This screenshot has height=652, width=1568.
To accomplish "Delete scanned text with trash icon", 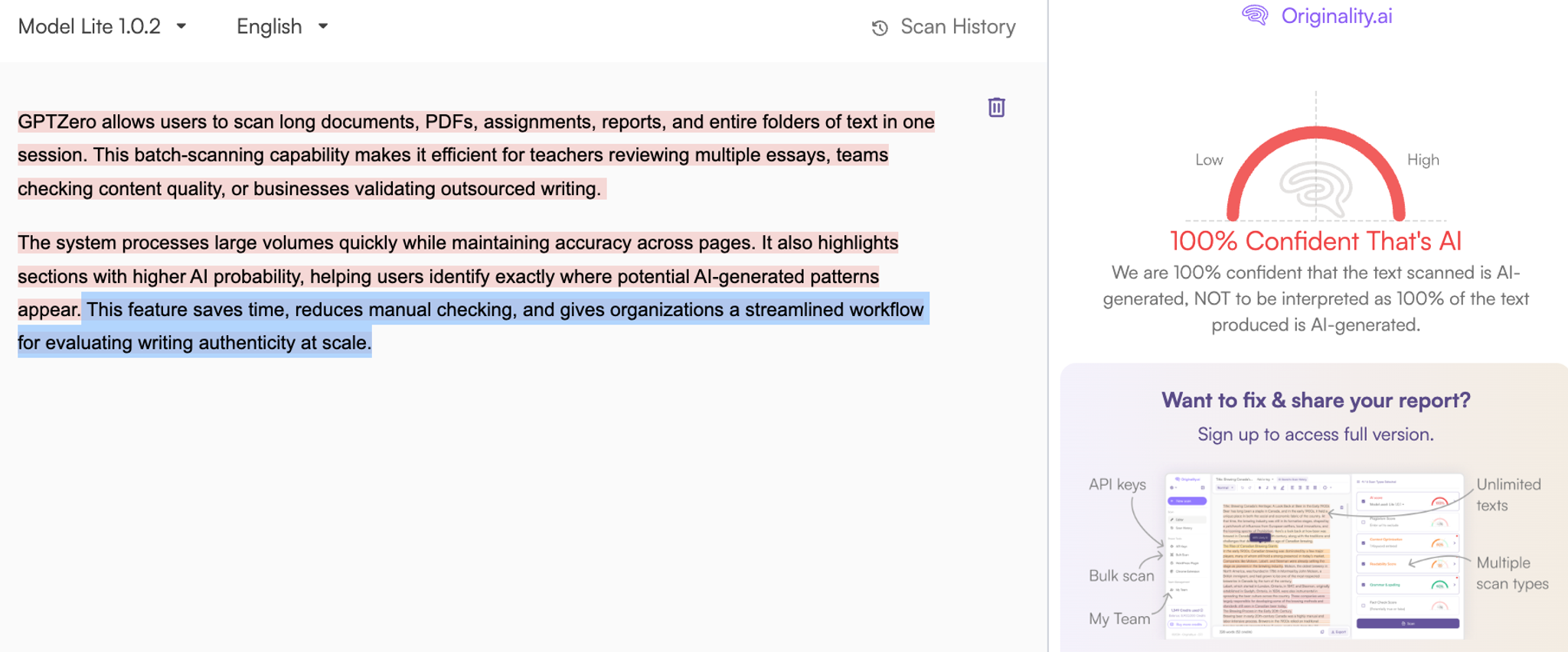I will tap(996, 107).
